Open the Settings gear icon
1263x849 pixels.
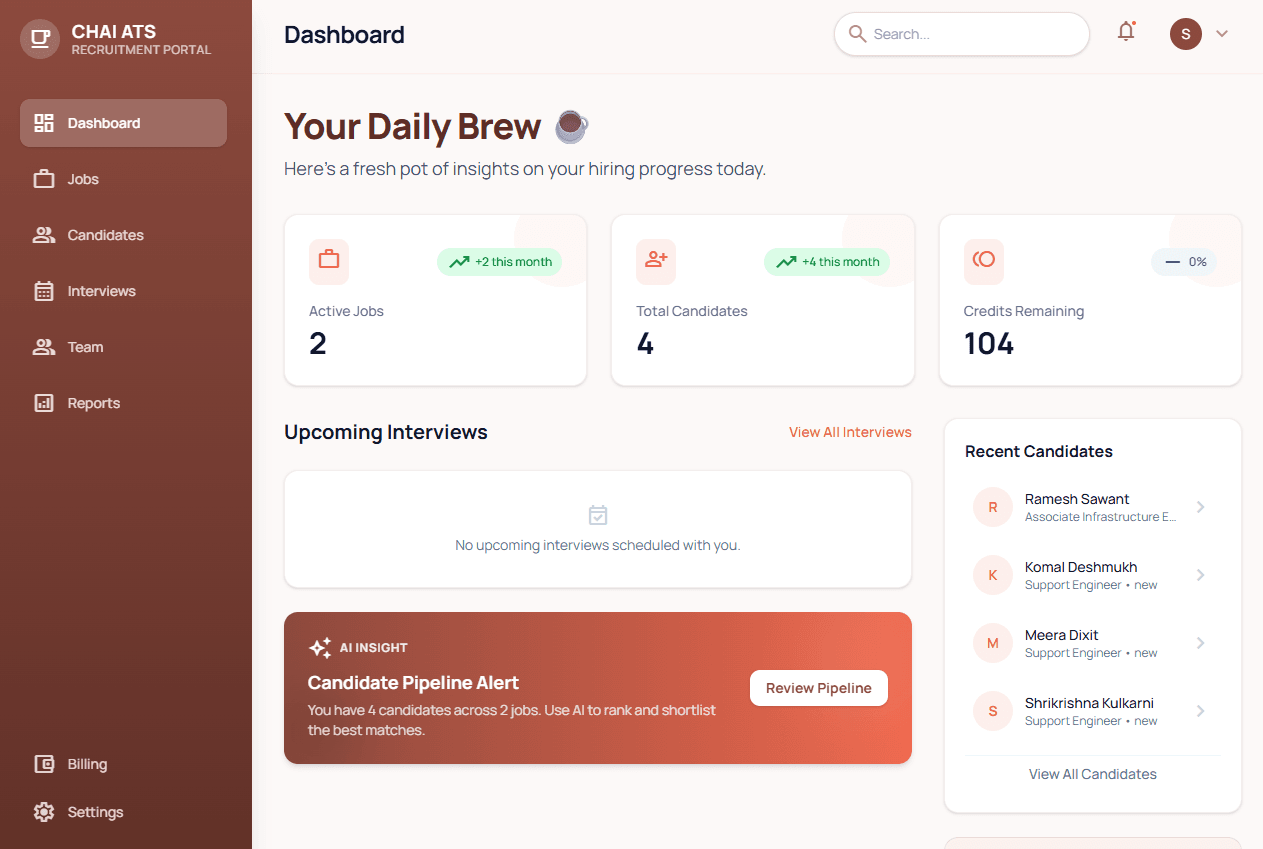(x=44, y=812)
